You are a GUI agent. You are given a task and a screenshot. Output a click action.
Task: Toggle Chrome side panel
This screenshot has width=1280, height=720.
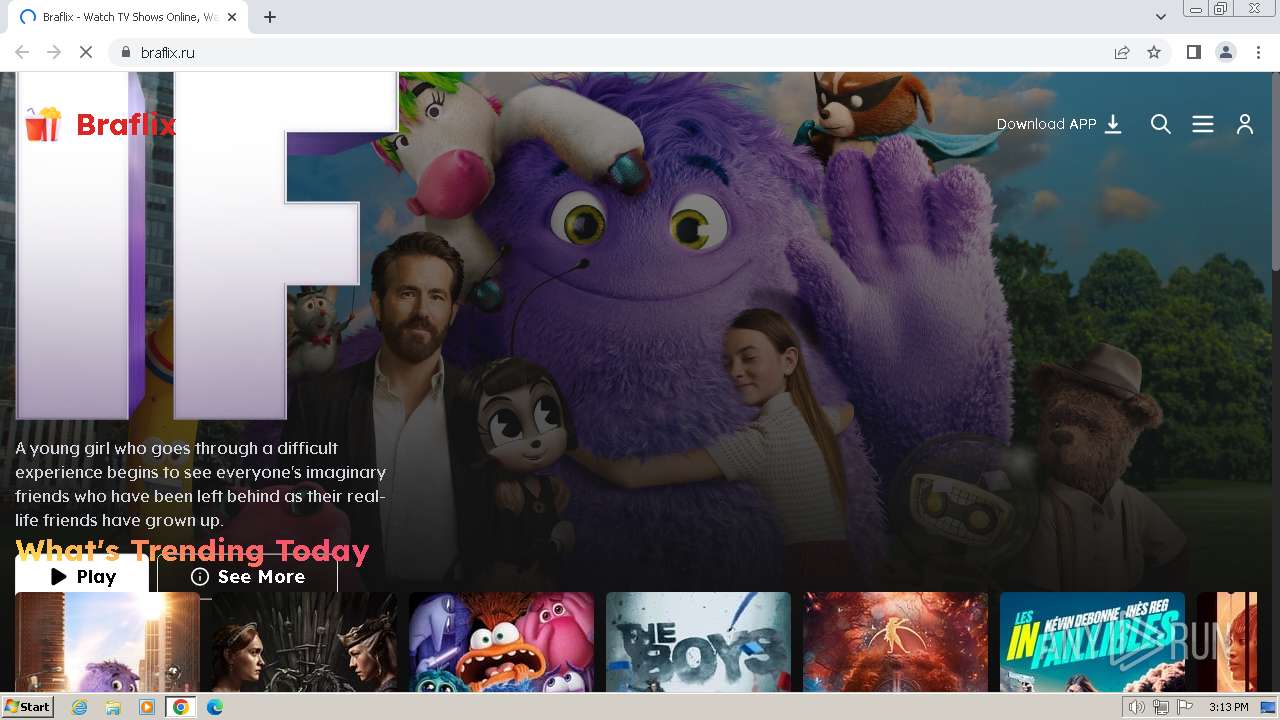[1193, 52]
